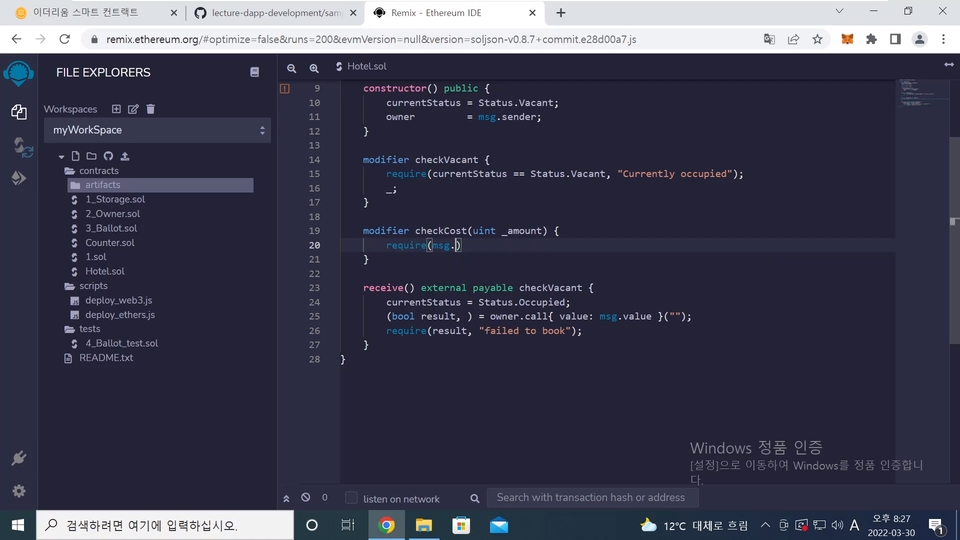The width and height of the screenshot is (960, 540).
Task: Open deploy_web3.js script
Action: (118, 300)
